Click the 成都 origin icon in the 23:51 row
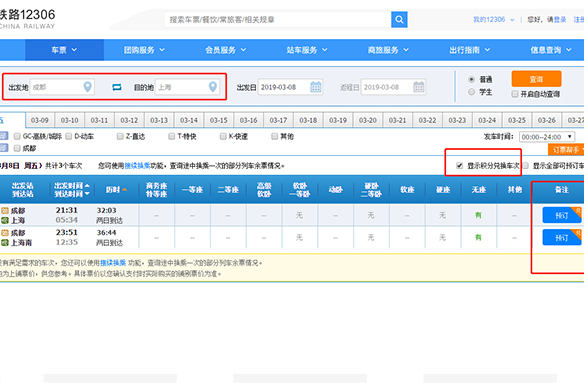Screen dimensions: 584x383 (x=4, y=233)
